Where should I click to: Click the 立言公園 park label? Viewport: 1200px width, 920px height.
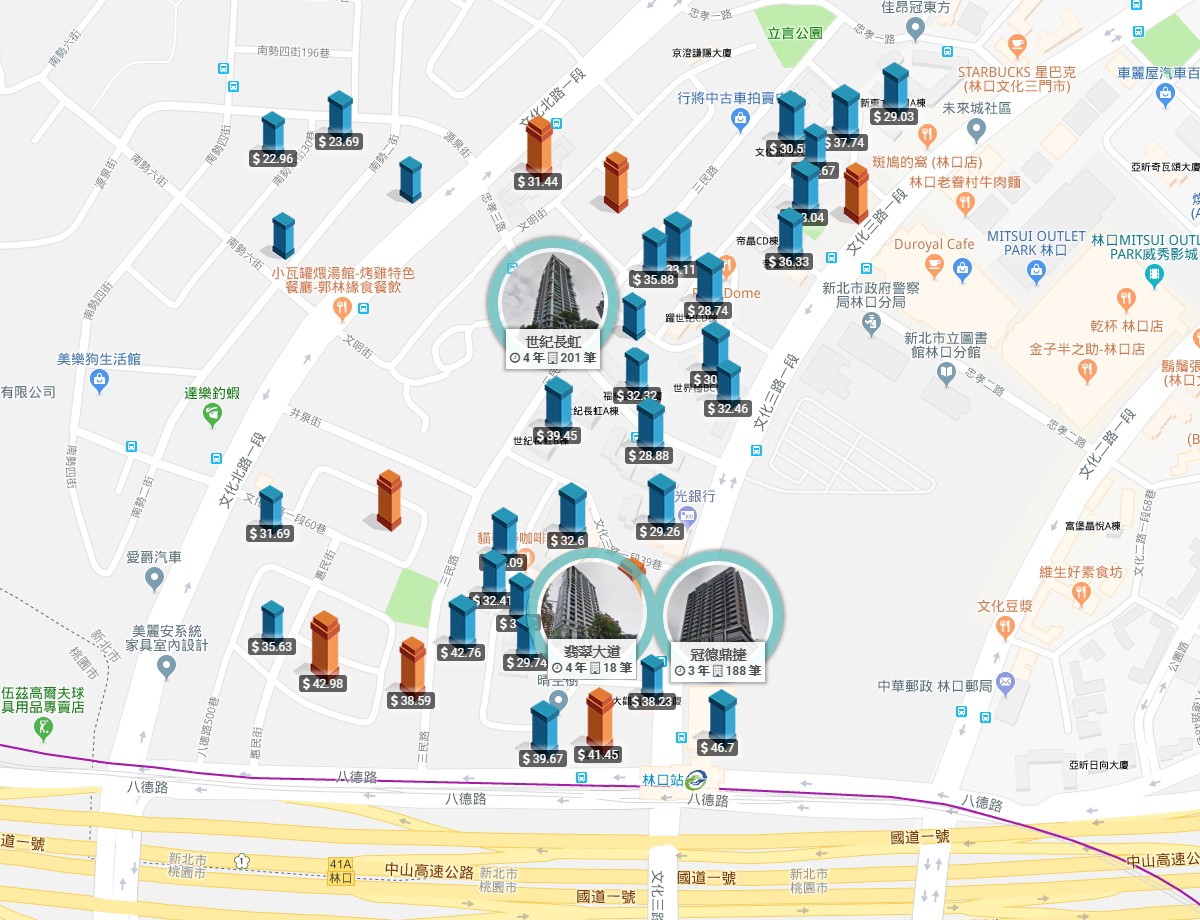click(x=795, y=32)
